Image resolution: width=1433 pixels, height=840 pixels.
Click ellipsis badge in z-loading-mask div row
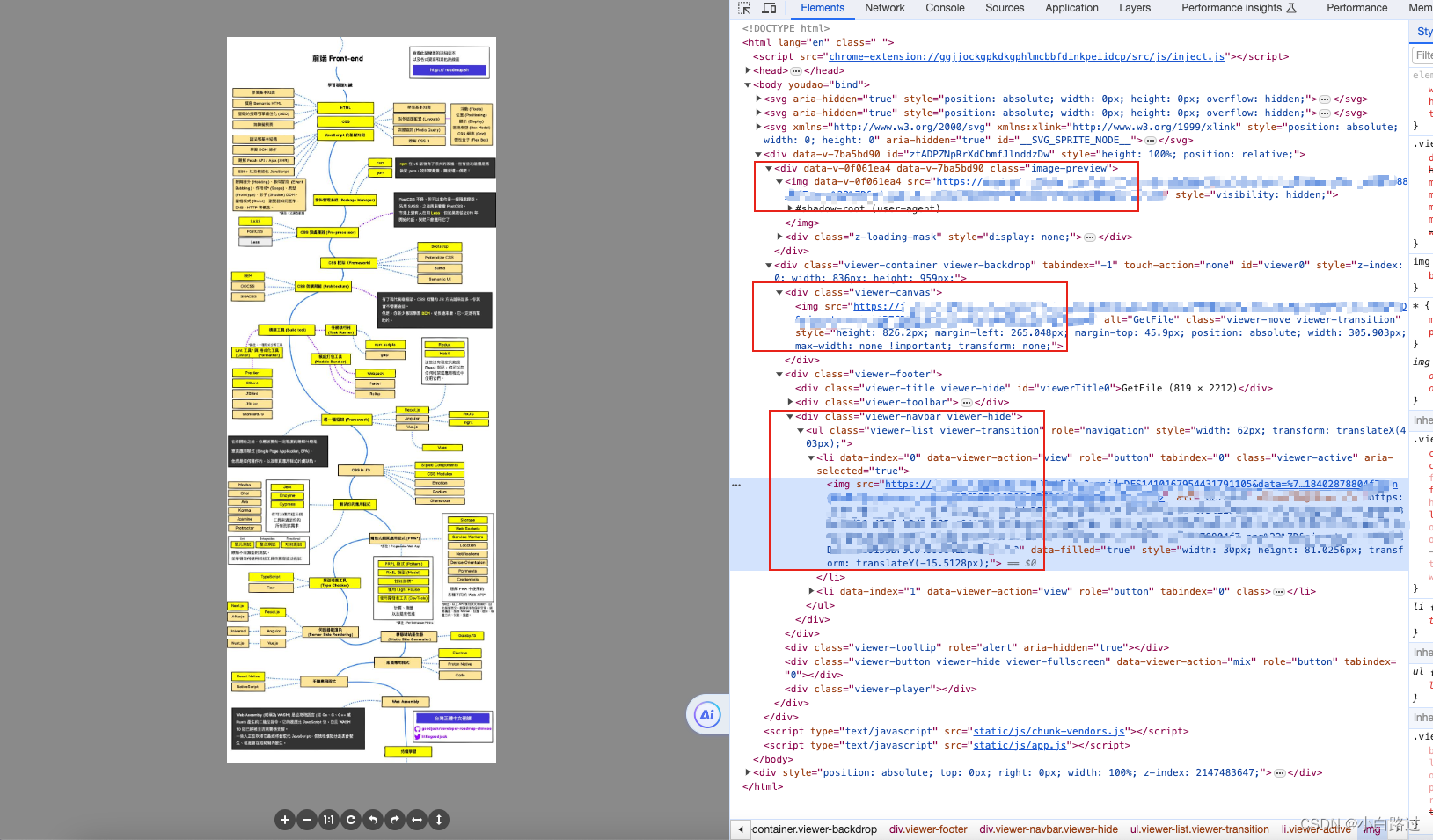coord(1090,237)
